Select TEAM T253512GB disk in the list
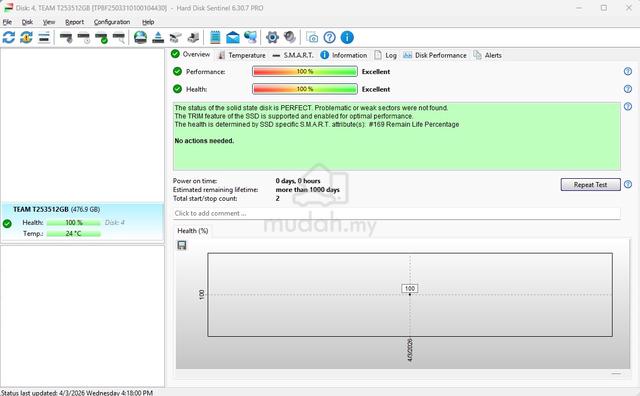The width and height of the screenshot is (640, 396). (x=82, y=222)
